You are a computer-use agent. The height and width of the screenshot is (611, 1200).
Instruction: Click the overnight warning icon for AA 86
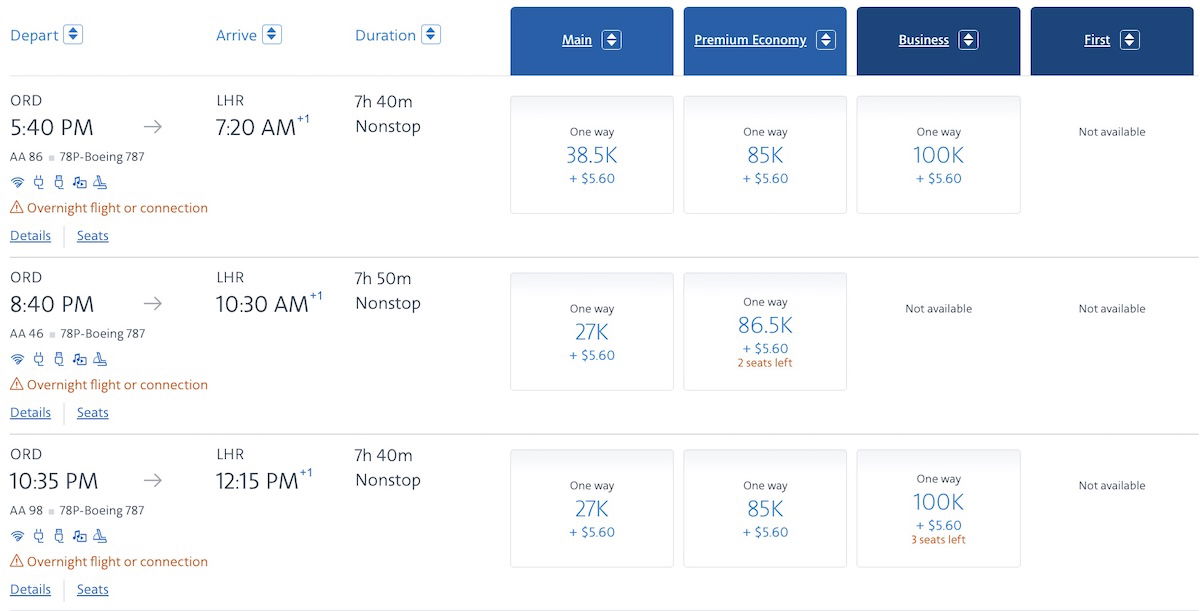coord(16,208)
